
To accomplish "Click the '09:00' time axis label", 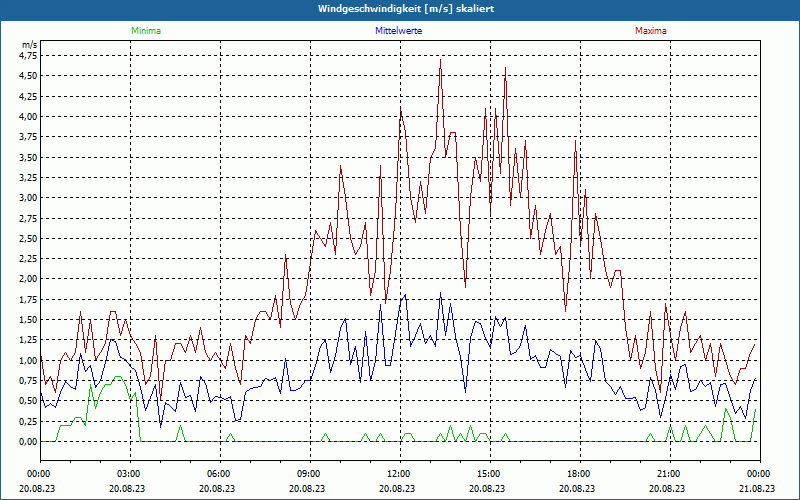I will coord(310,474).
